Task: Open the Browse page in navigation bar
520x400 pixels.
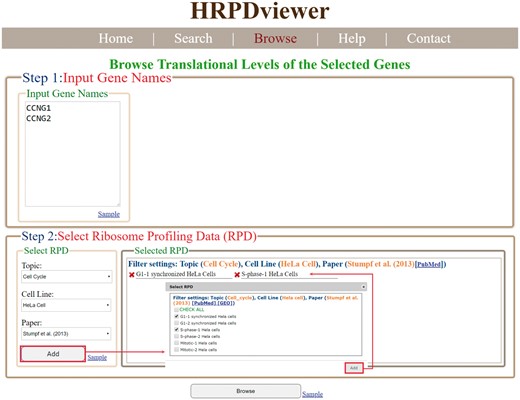Action: 275,38
